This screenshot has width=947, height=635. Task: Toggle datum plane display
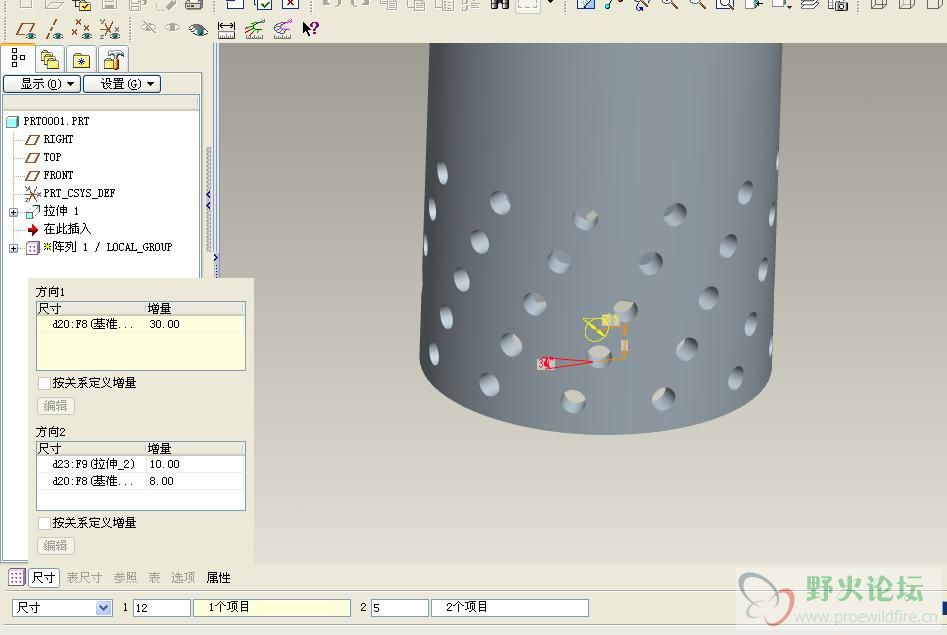[x=25, y=29]
